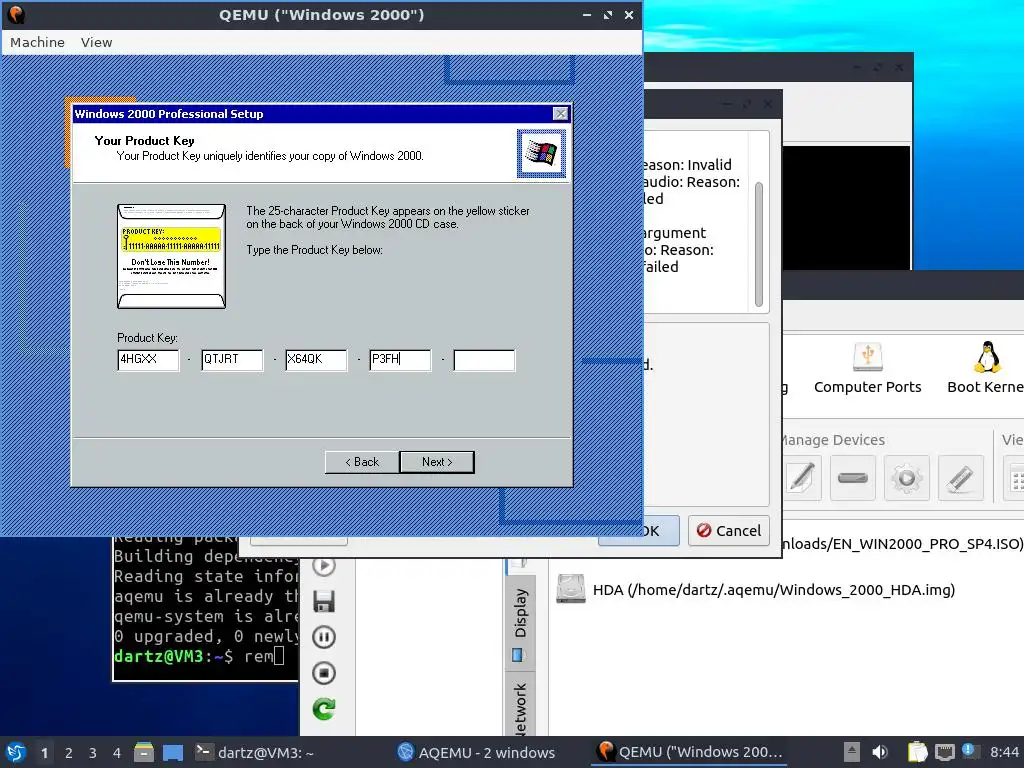
Task: Click the gear with play arrow device icon
Action: 906,478
